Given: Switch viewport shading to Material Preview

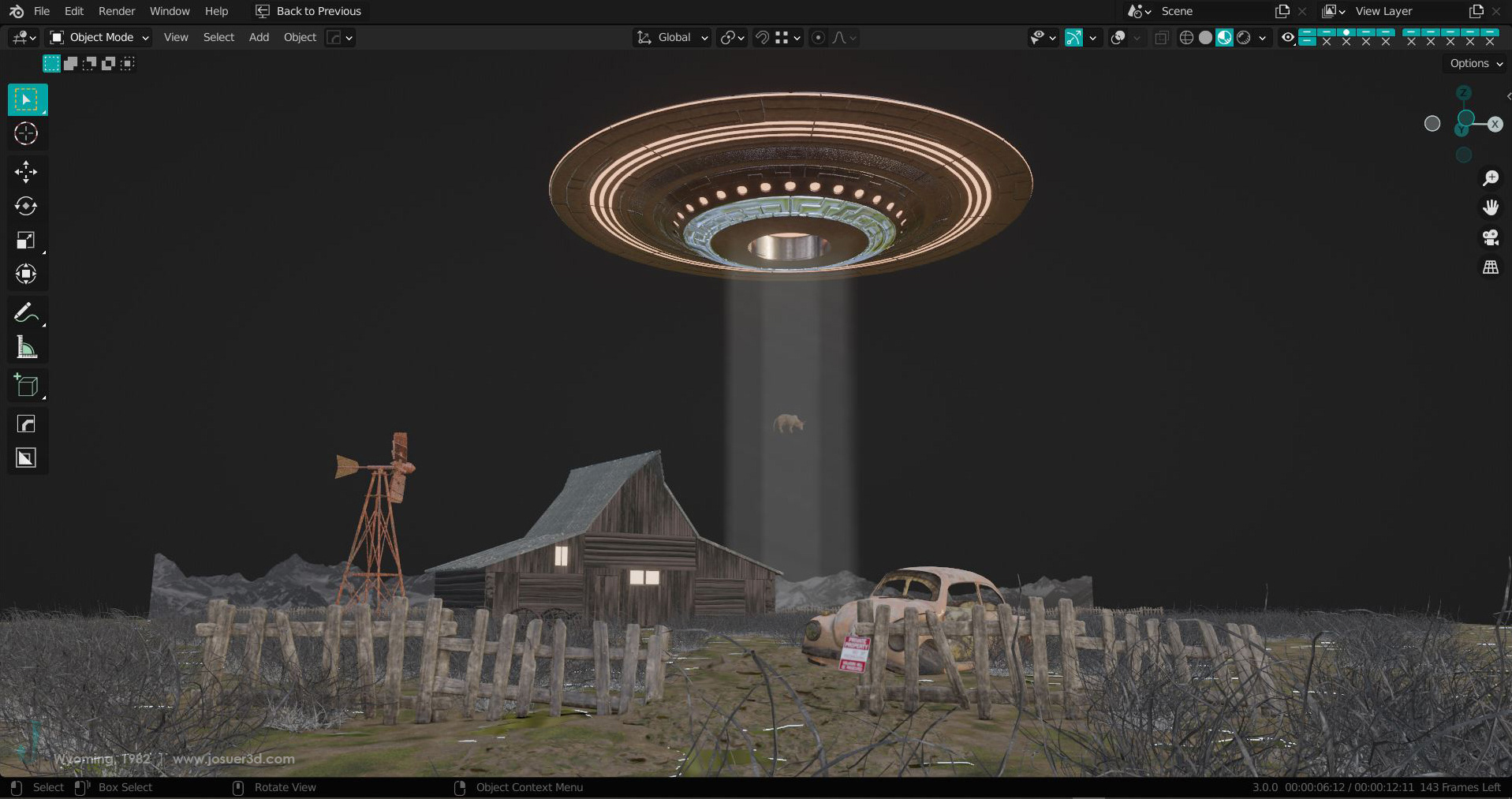Looking at the screenshot, I should (x=1224, y=37).
